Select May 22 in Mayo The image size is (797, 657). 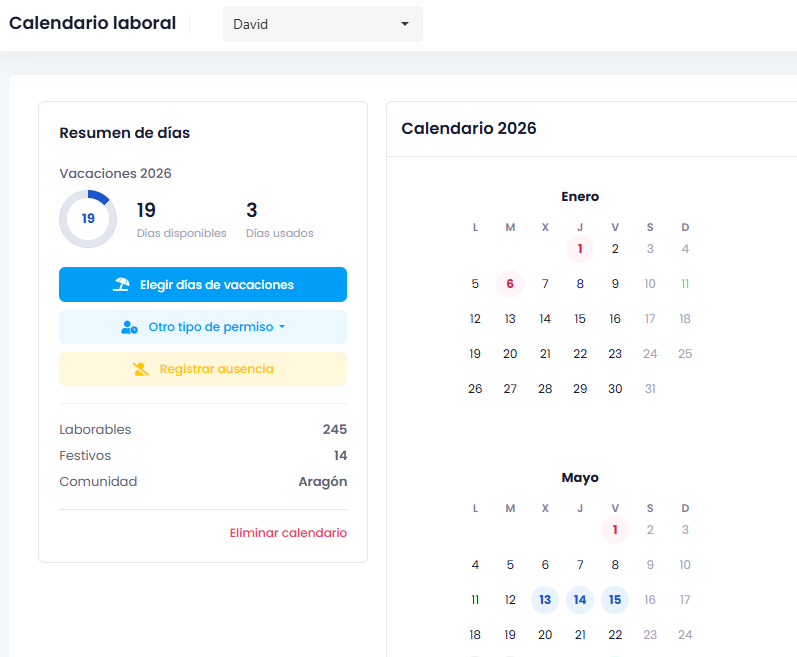pyautogui.click(x=615, y=635)
